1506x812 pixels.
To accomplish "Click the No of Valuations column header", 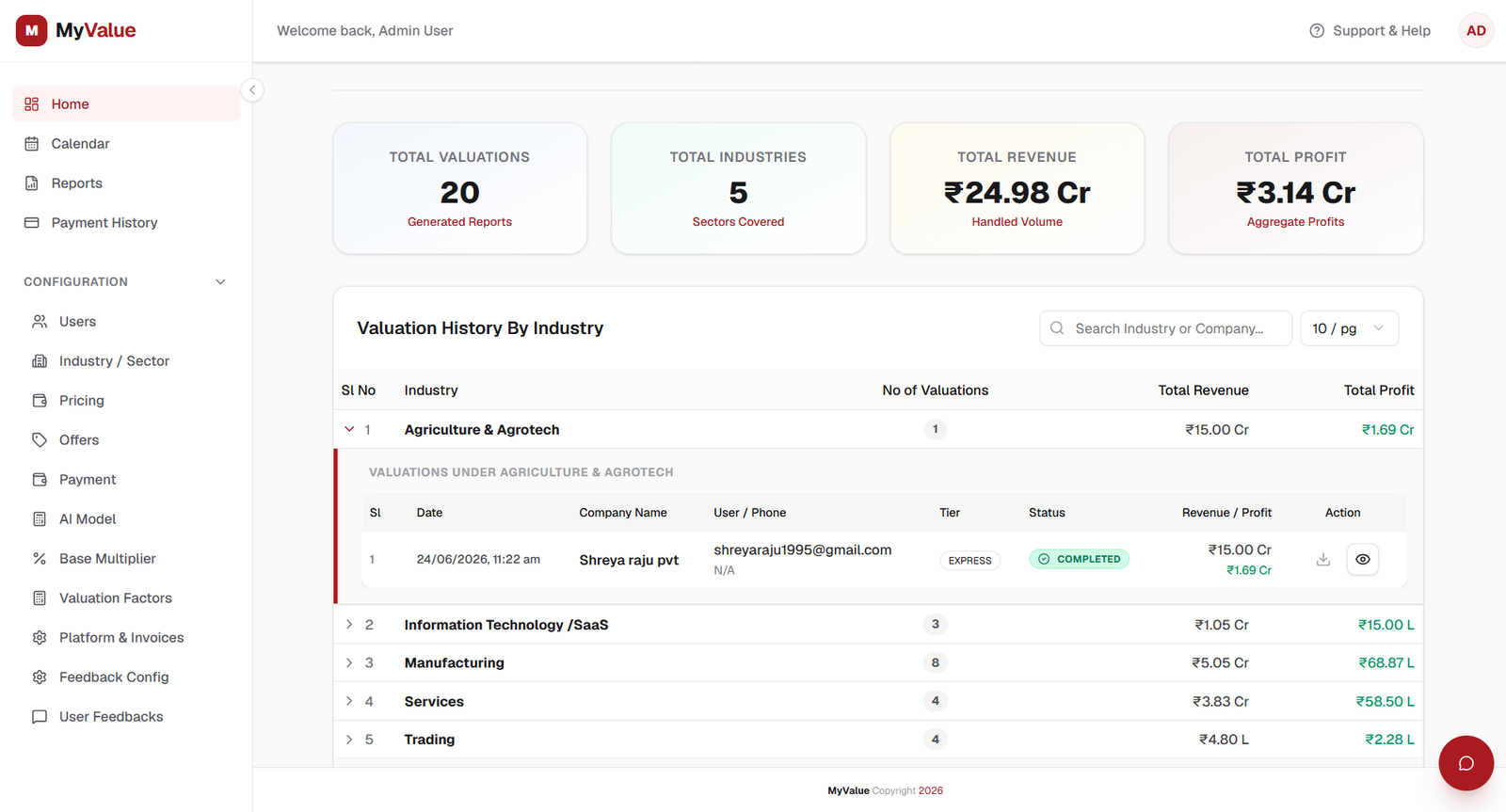I will pos(935,390).
